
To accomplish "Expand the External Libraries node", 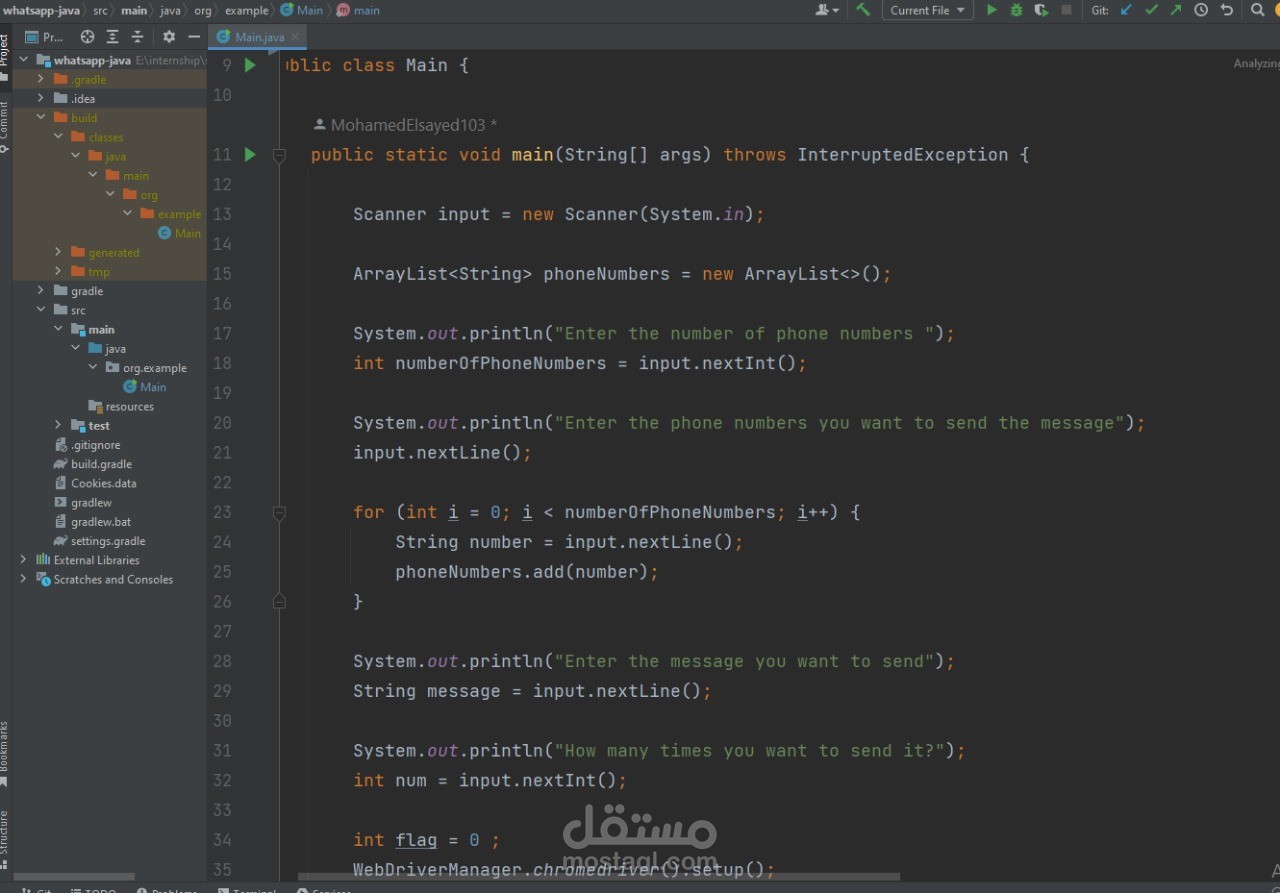I will point(23,559).
